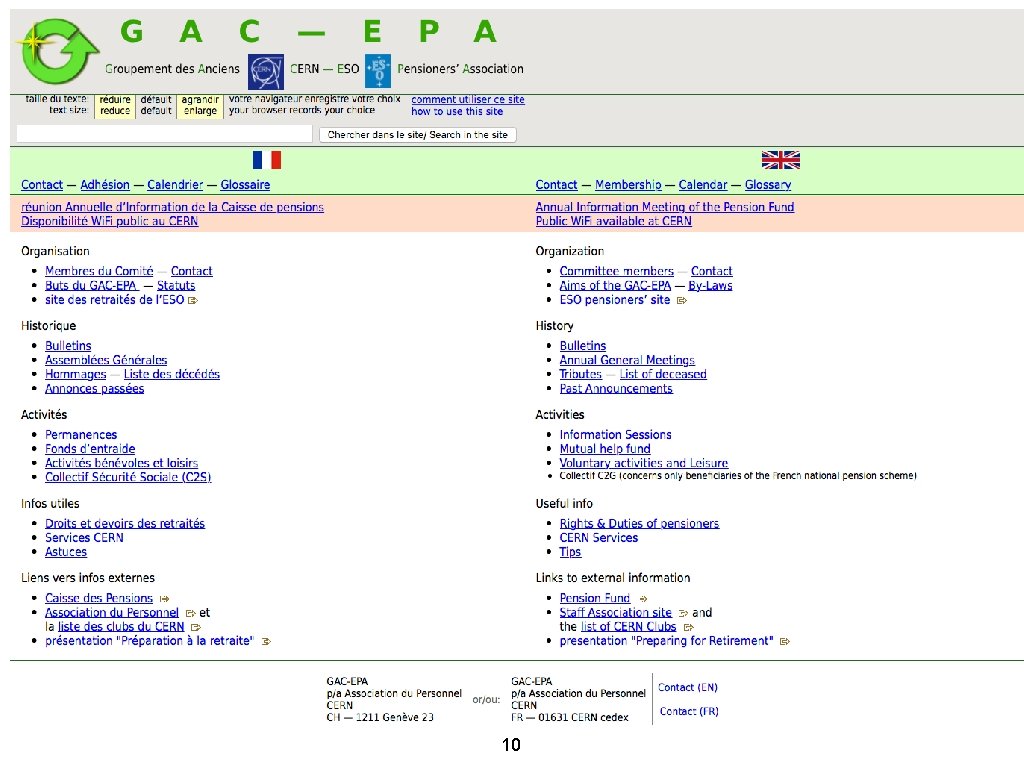The width and height of the screenshot is (1024, 768).
Task: Open the French 'Astuces' link
Action: 66,552
